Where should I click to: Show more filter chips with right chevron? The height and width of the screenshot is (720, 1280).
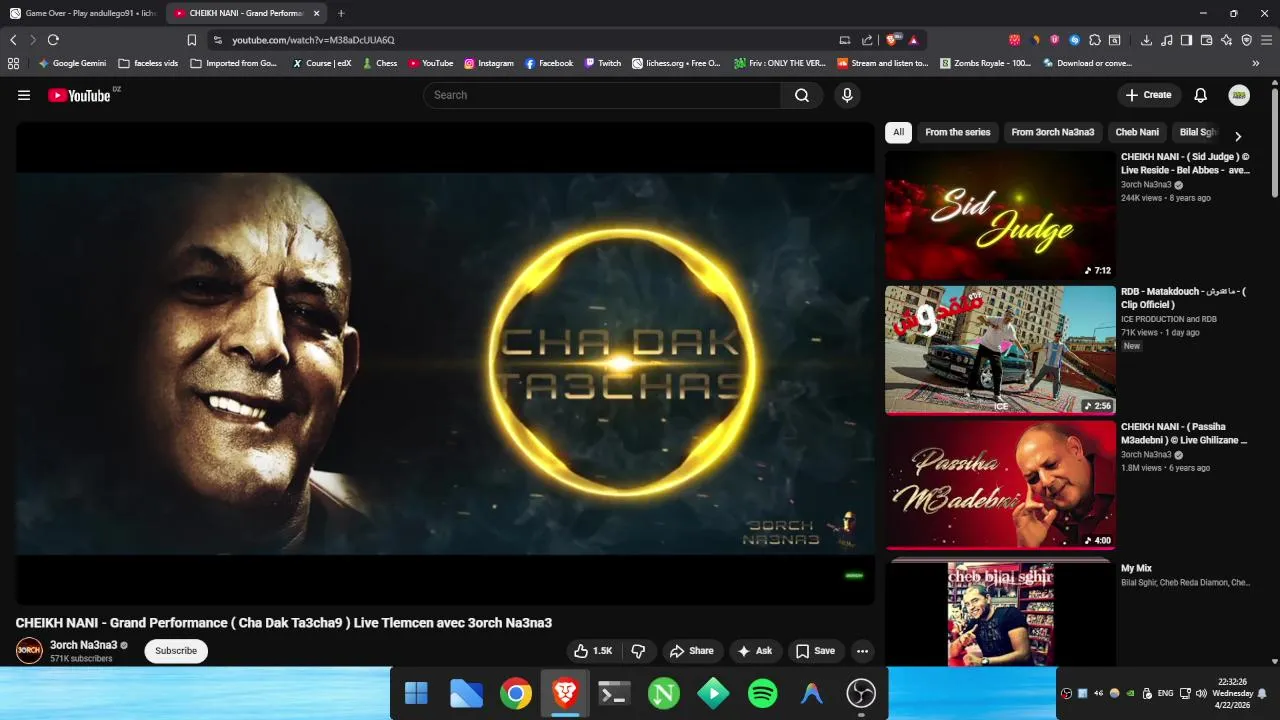[x=1238, y=136]
